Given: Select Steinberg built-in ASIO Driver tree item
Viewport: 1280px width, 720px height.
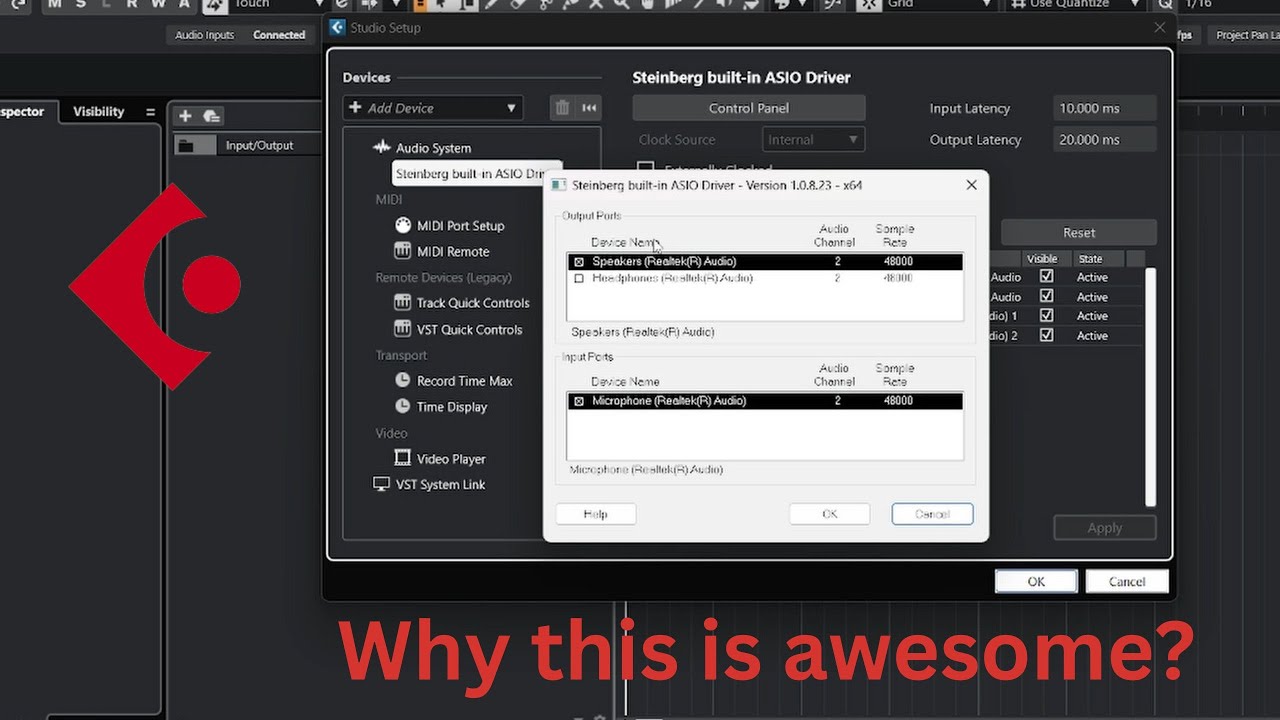Looking at the screenshot, I should (x=478, y=174).
